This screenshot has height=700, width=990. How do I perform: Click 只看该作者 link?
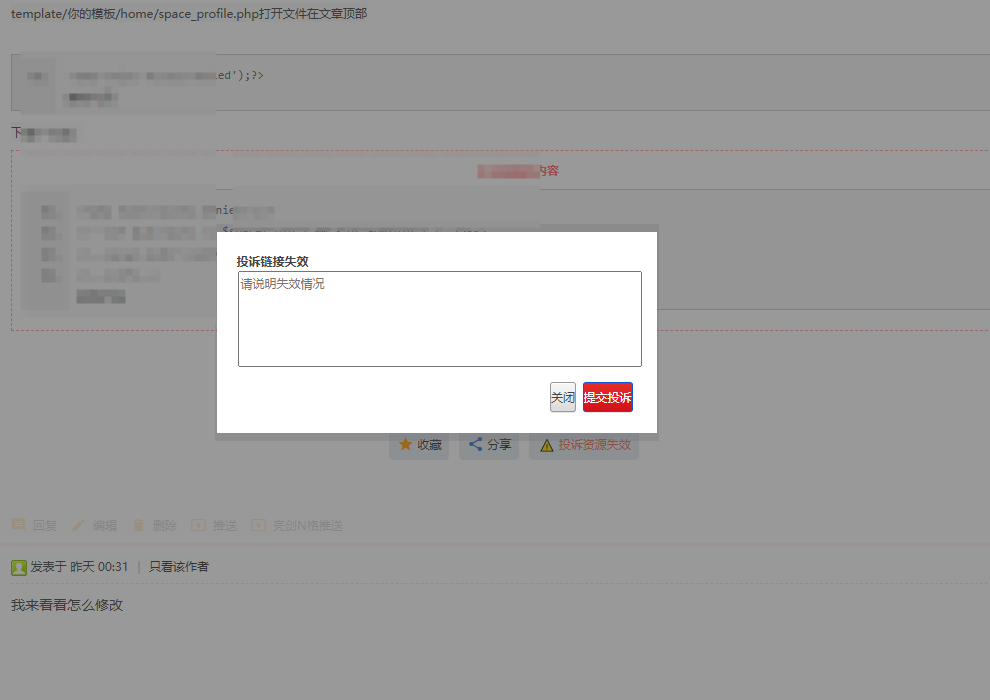point(179,567)
